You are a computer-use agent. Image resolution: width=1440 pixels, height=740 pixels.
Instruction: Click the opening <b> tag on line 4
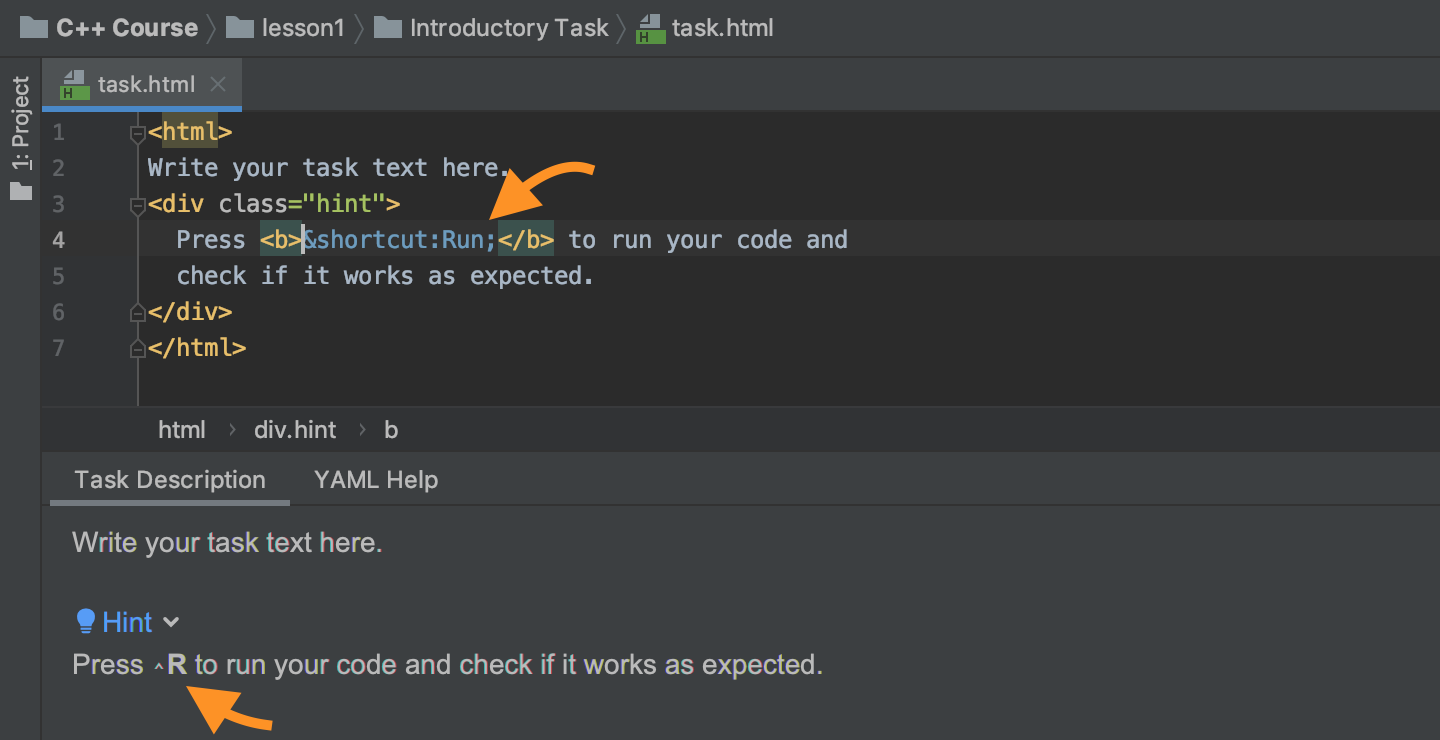click(281, 240)
